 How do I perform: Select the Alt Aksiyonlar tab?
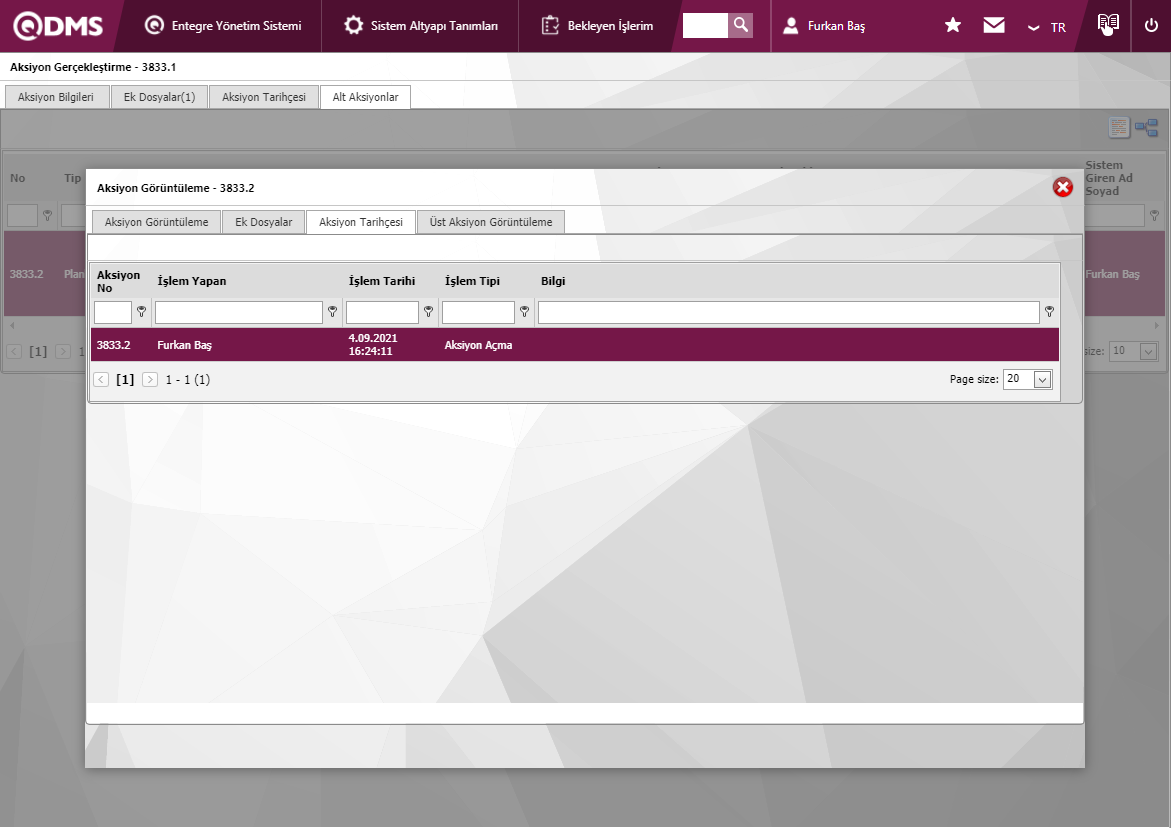(x=365, y=97)
